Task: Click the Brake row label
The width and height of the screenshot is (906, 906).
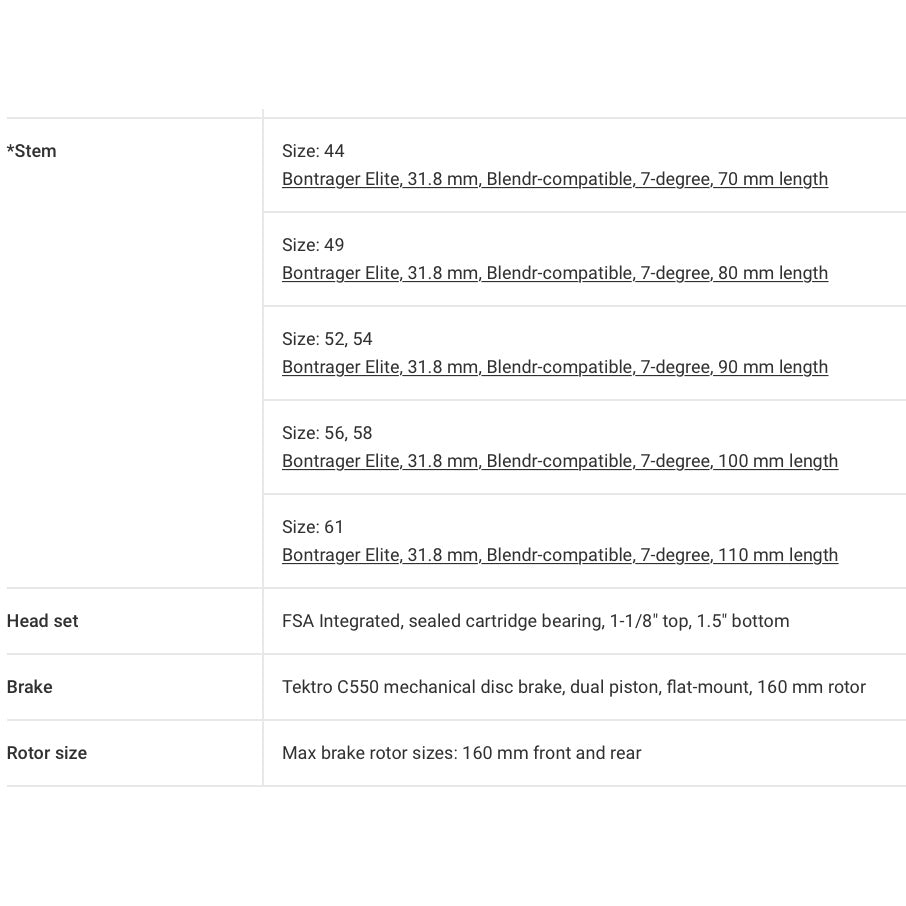Action: [30, 687]
